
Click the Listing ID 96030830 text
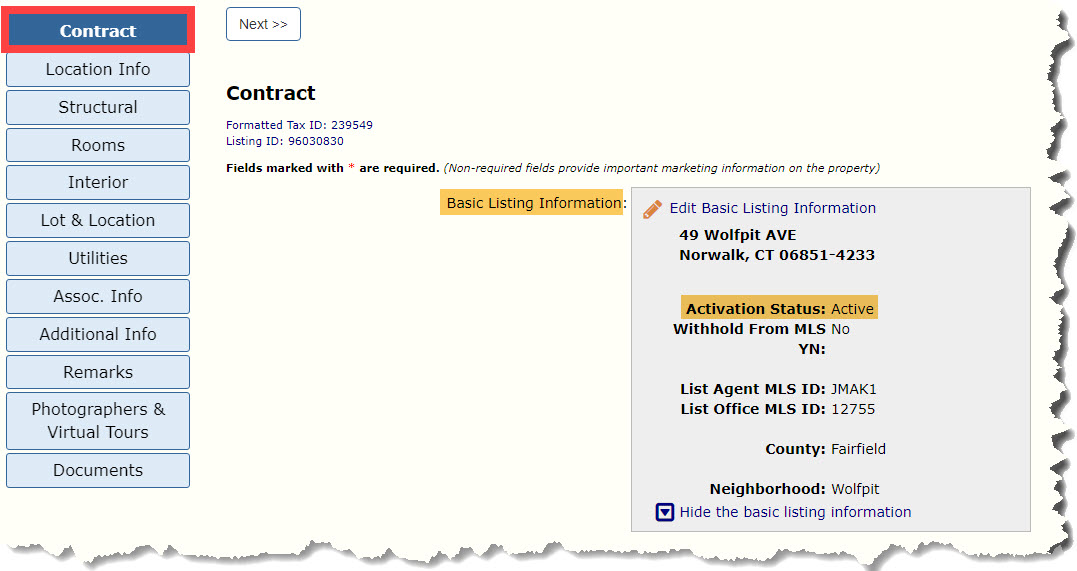pyautogui.click(x=285, y=141)
